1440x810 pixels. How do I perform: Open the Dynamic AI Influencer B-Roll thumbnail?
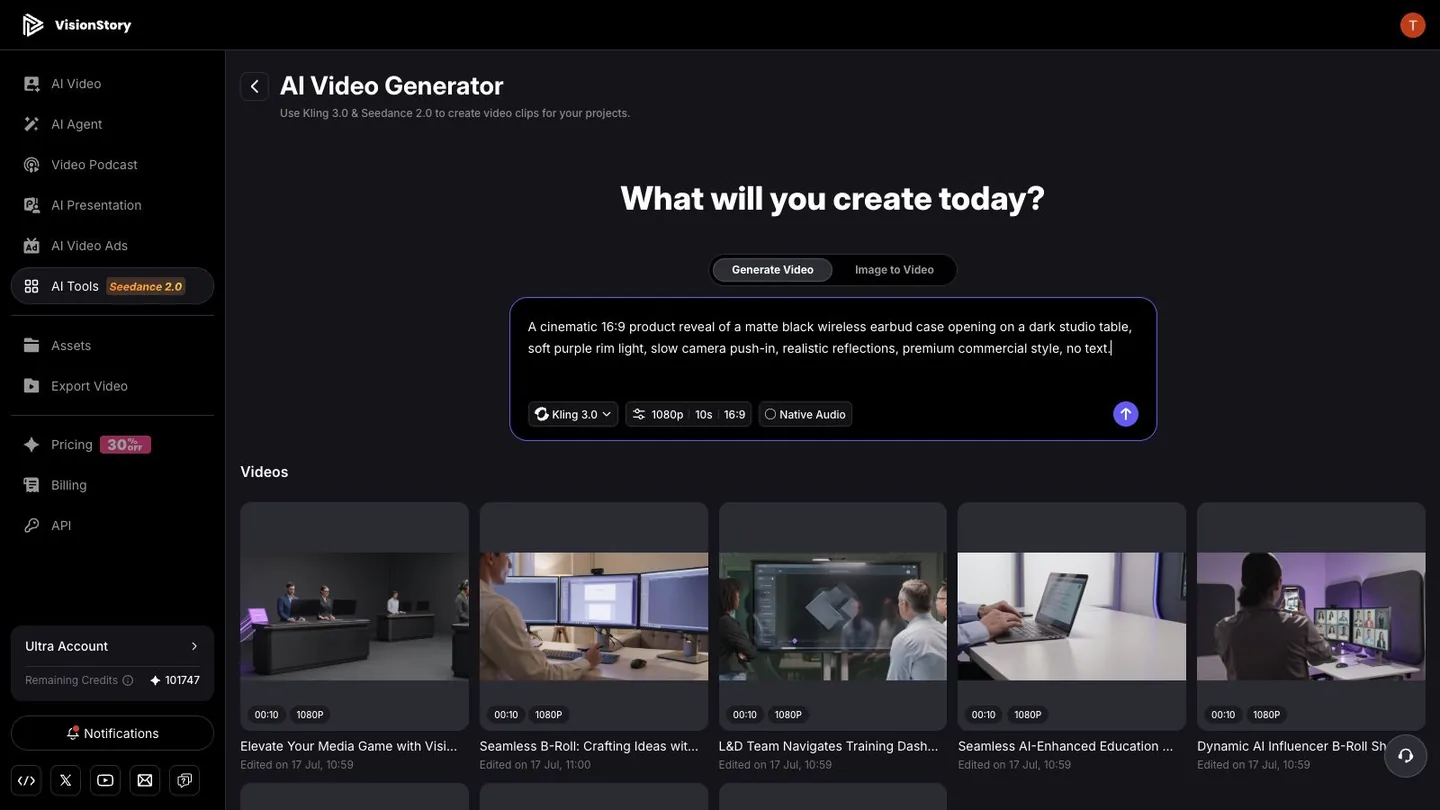pyautogui.click(x=1311, y=616)
